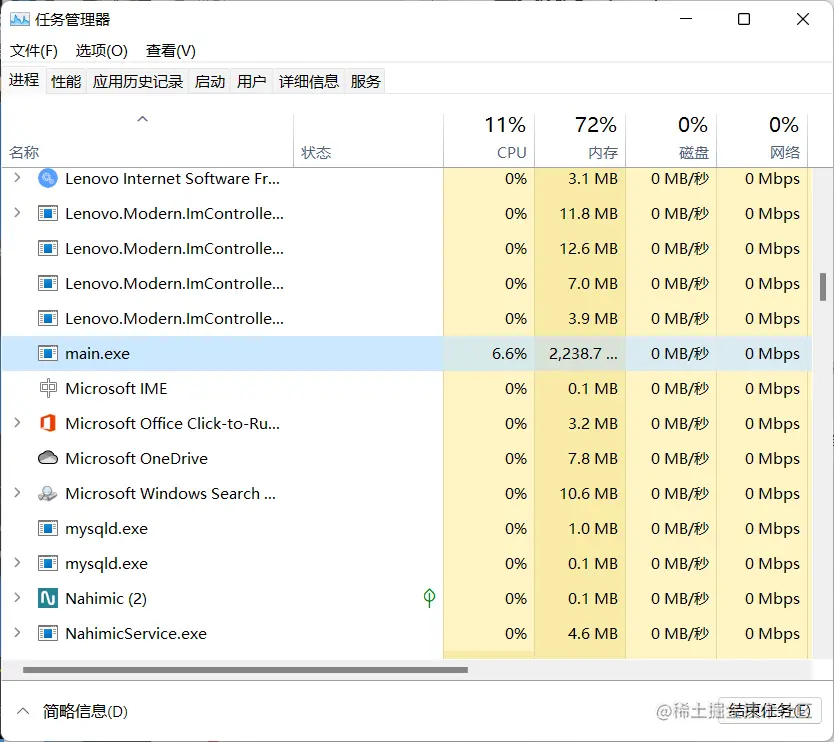Click the 7.8 MB memory value of OneDrive
This screenshot has width=834, height=742.
pyautogui.click(x=593, y=458)
